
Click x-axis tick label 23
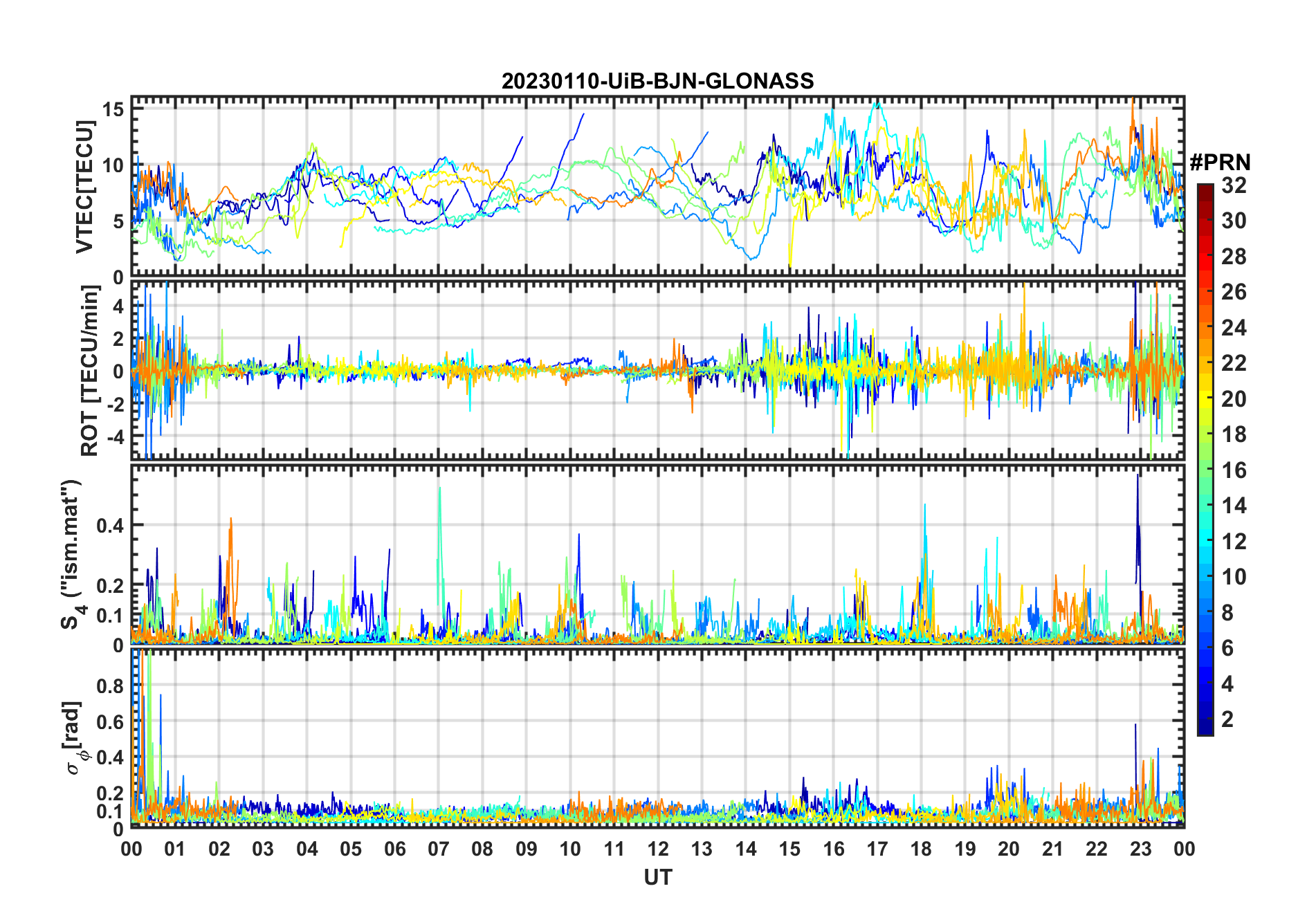click(x=1140, y=849)
